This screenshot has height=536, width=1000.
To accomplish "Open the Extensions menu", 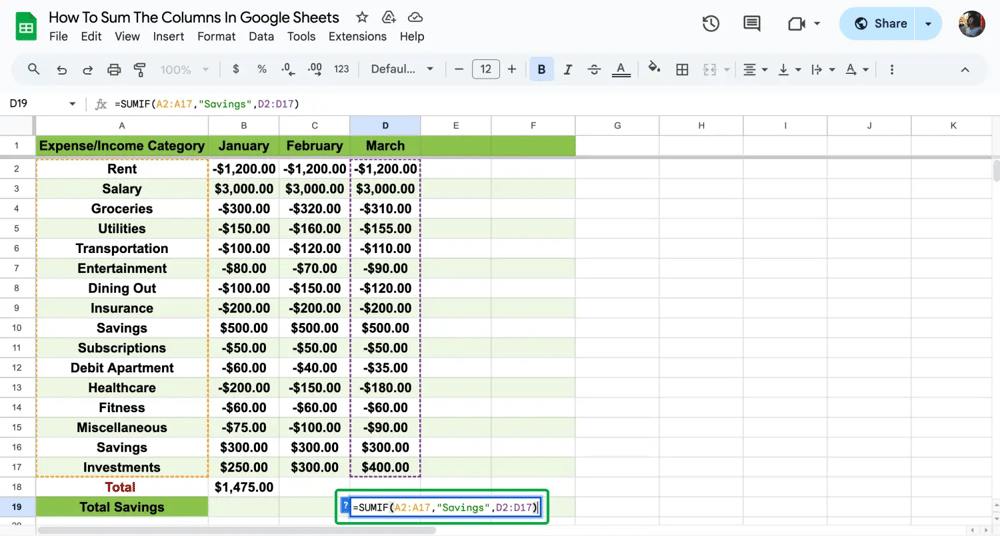I will (x=357, y=36).
